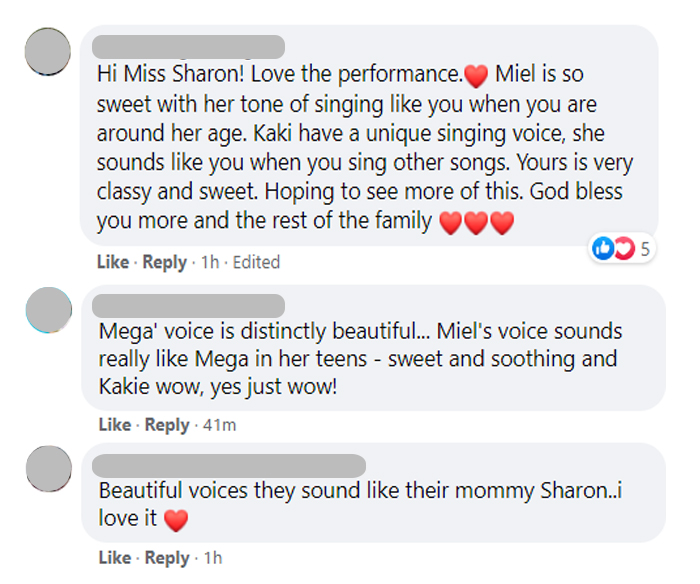Click the 'Kakie wow, yes just wow!' comment text

(217, 387)
